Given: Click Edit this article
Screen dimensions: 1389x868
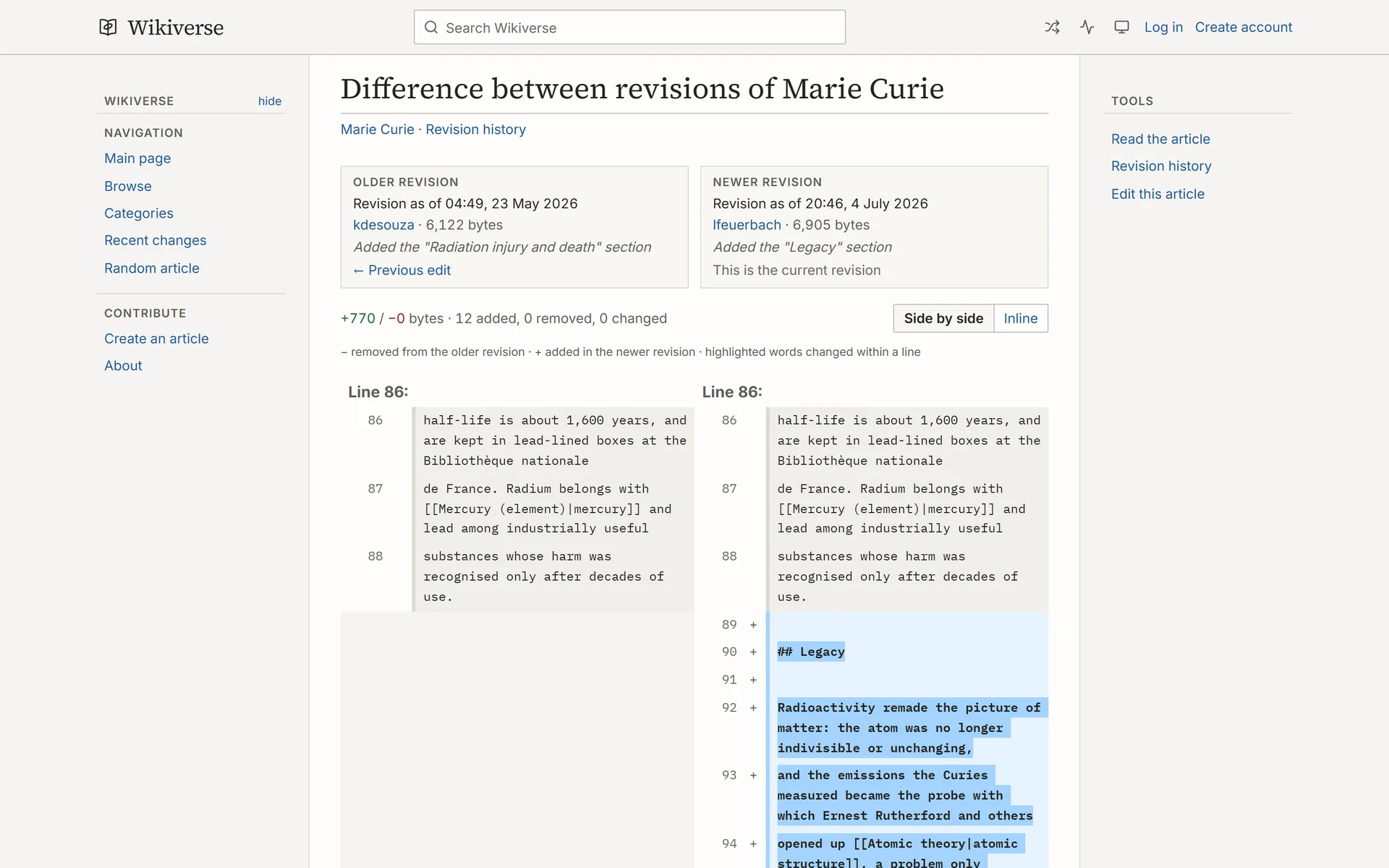Looking at the screenshot, I should (x=1157, y=194).
